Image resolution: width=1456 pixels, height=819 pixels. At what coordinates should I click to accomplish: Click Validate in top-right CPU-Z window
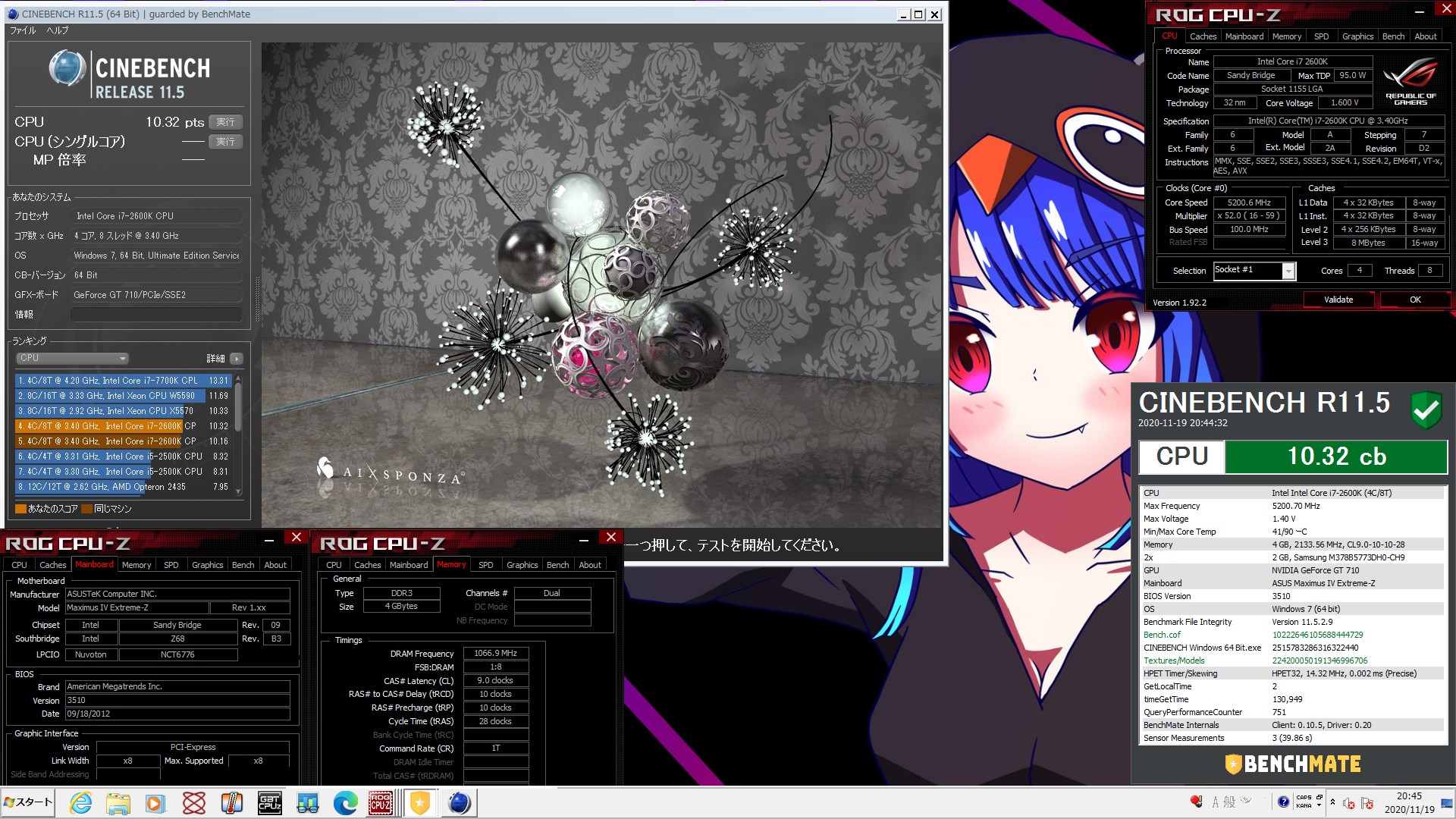click(1338, 300)
